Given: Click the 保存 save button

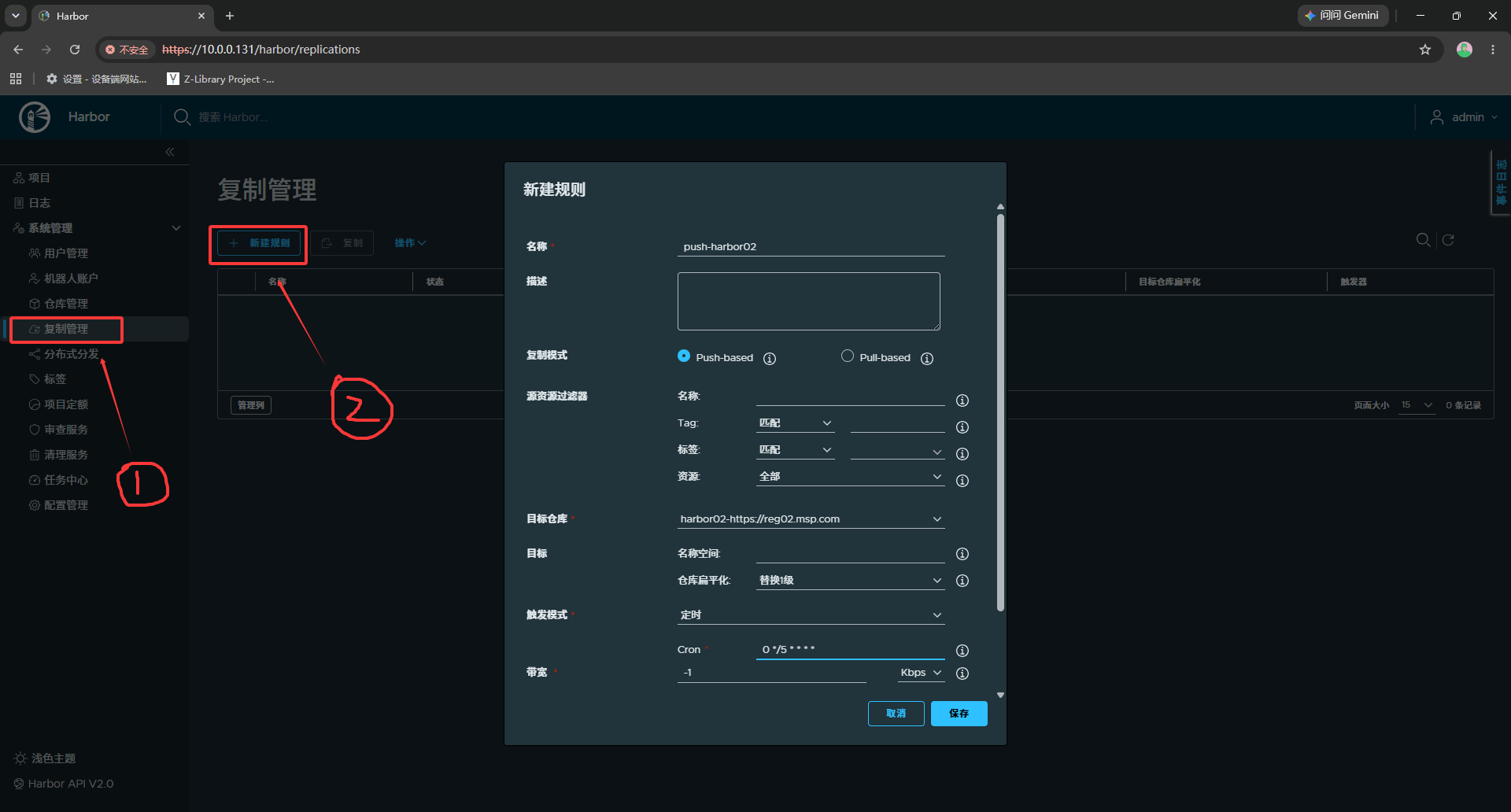Looking at the screenshot, I should pyautogui.click(x=959, y=714).
